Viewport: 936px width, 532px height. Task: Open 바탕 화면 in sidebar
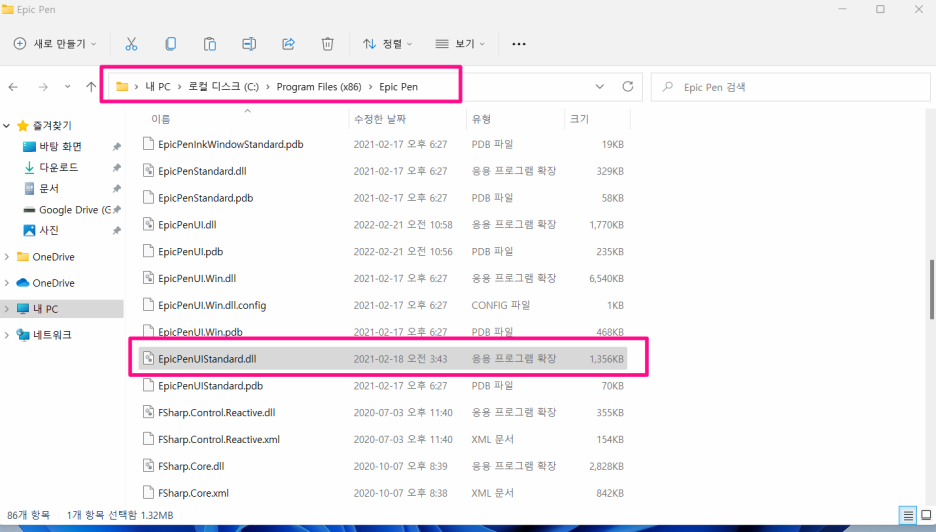tap(60, 146)
